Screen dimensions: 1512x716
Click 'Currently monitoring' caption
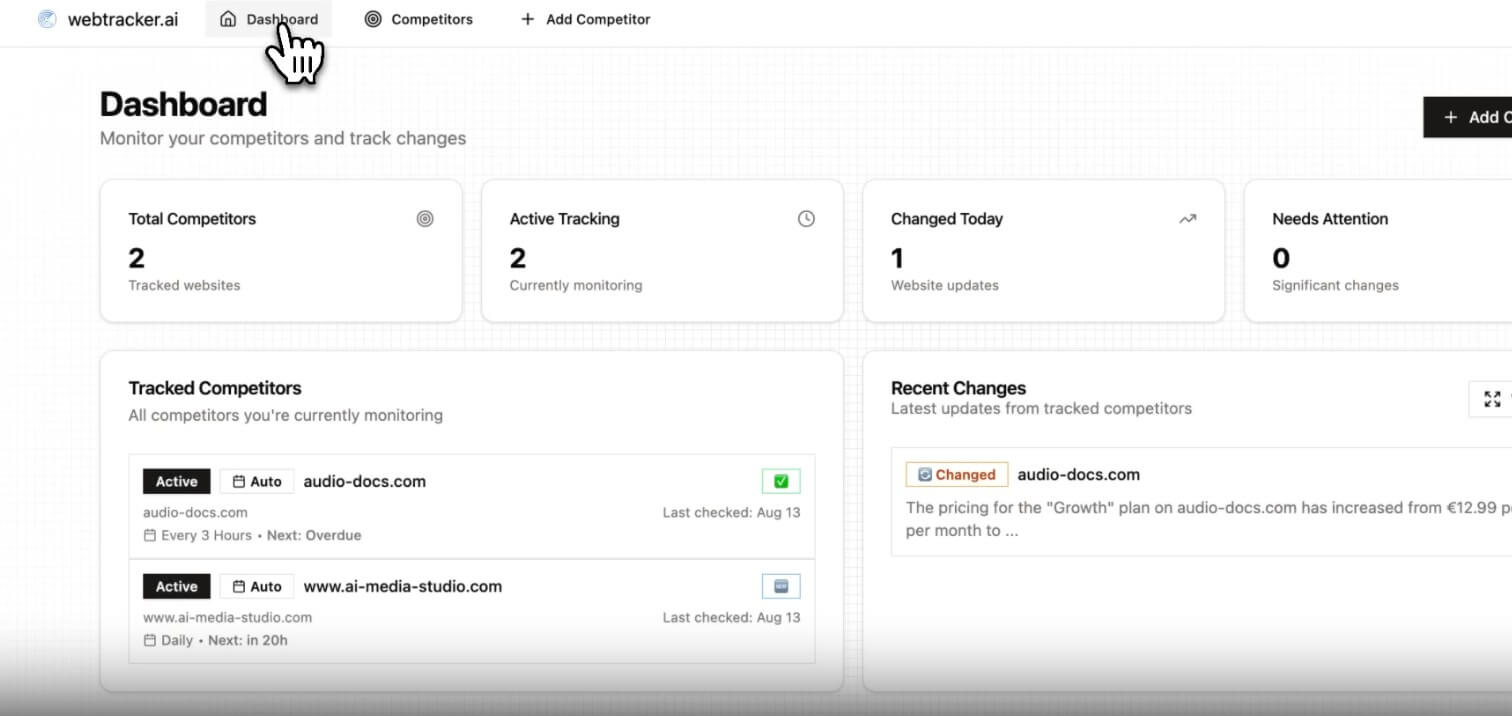(x=576, y=285)
